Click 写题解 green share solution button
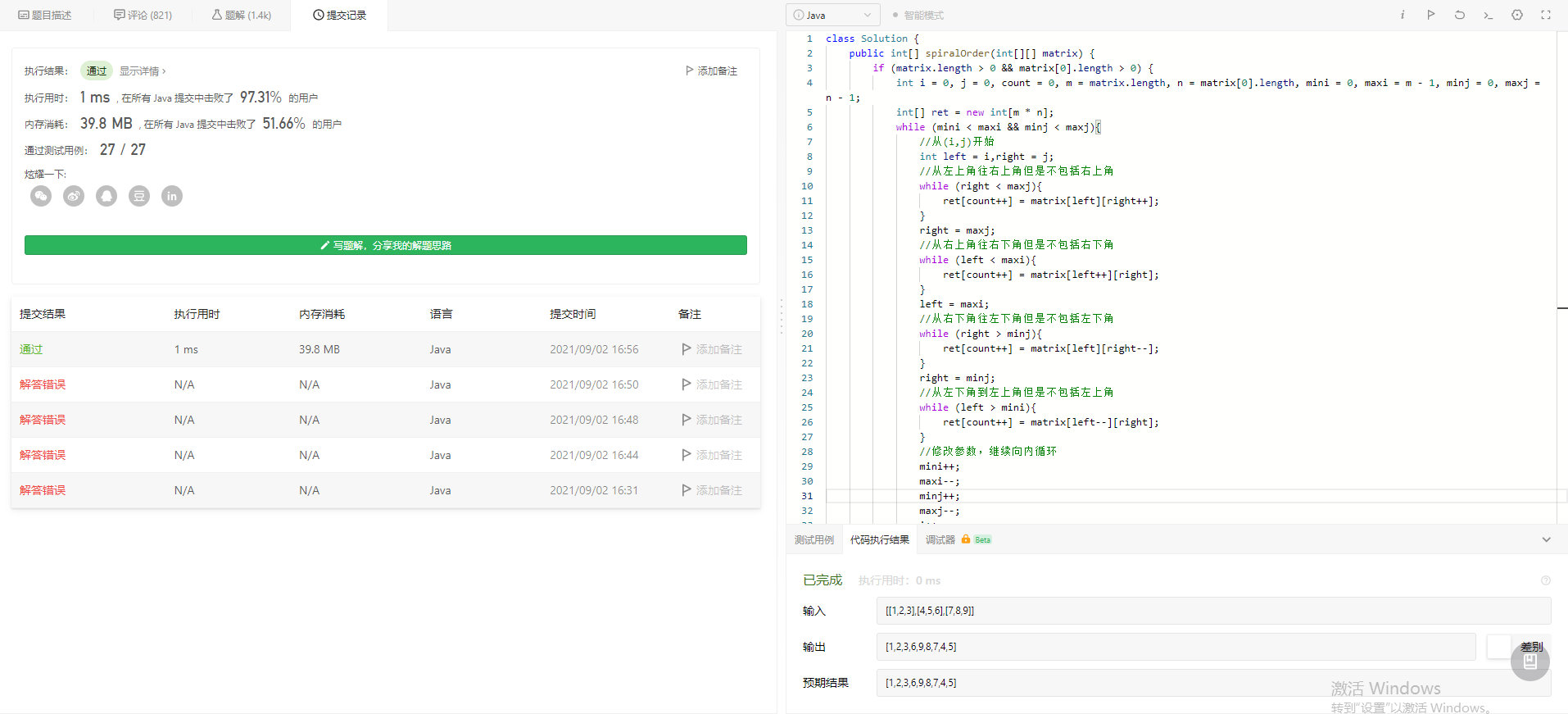The image size is (1568, 714). pyautogui.click(x=386, y=245)
